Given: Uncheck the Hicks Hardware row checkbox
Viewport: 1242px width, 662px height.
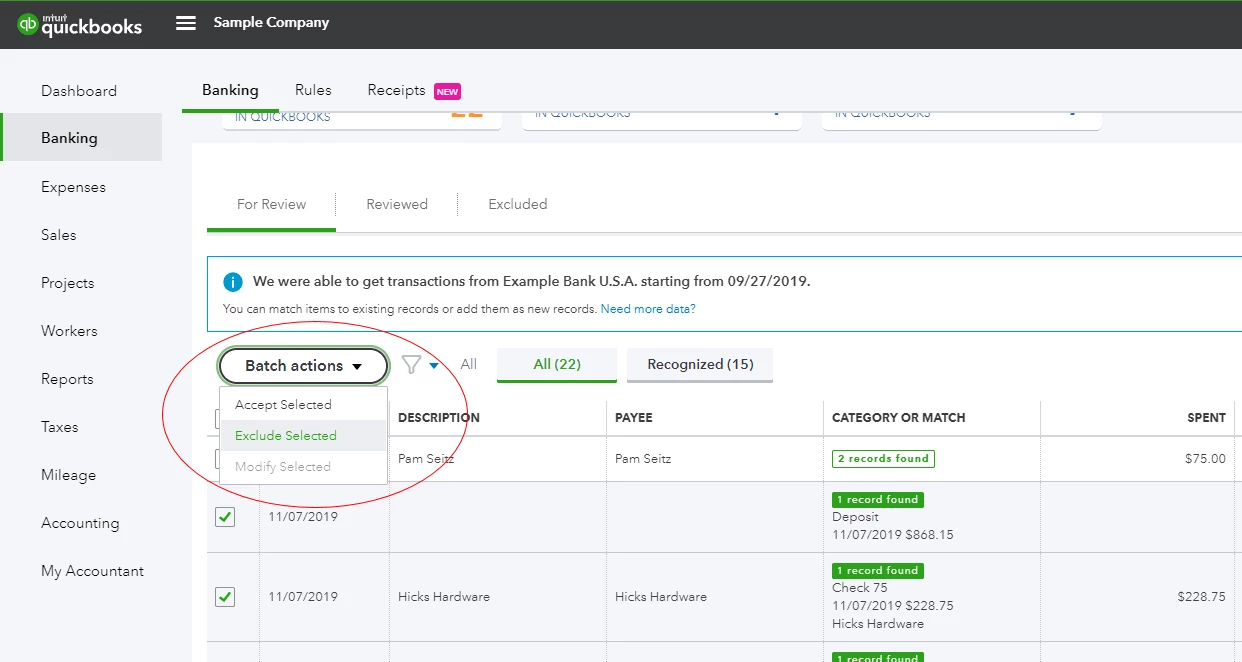Looking at the screenshot, I should click(x=225, y=597).
